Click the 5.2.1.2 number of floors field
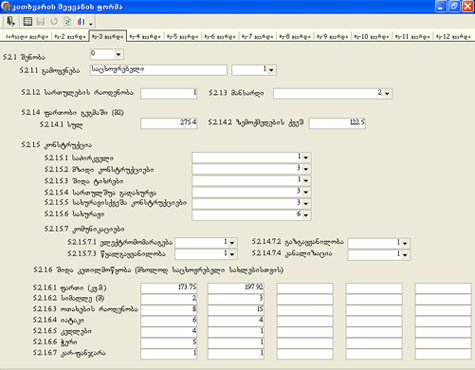Image resolution: width=475 pixels, height=370 pixels. coord(169,93)
